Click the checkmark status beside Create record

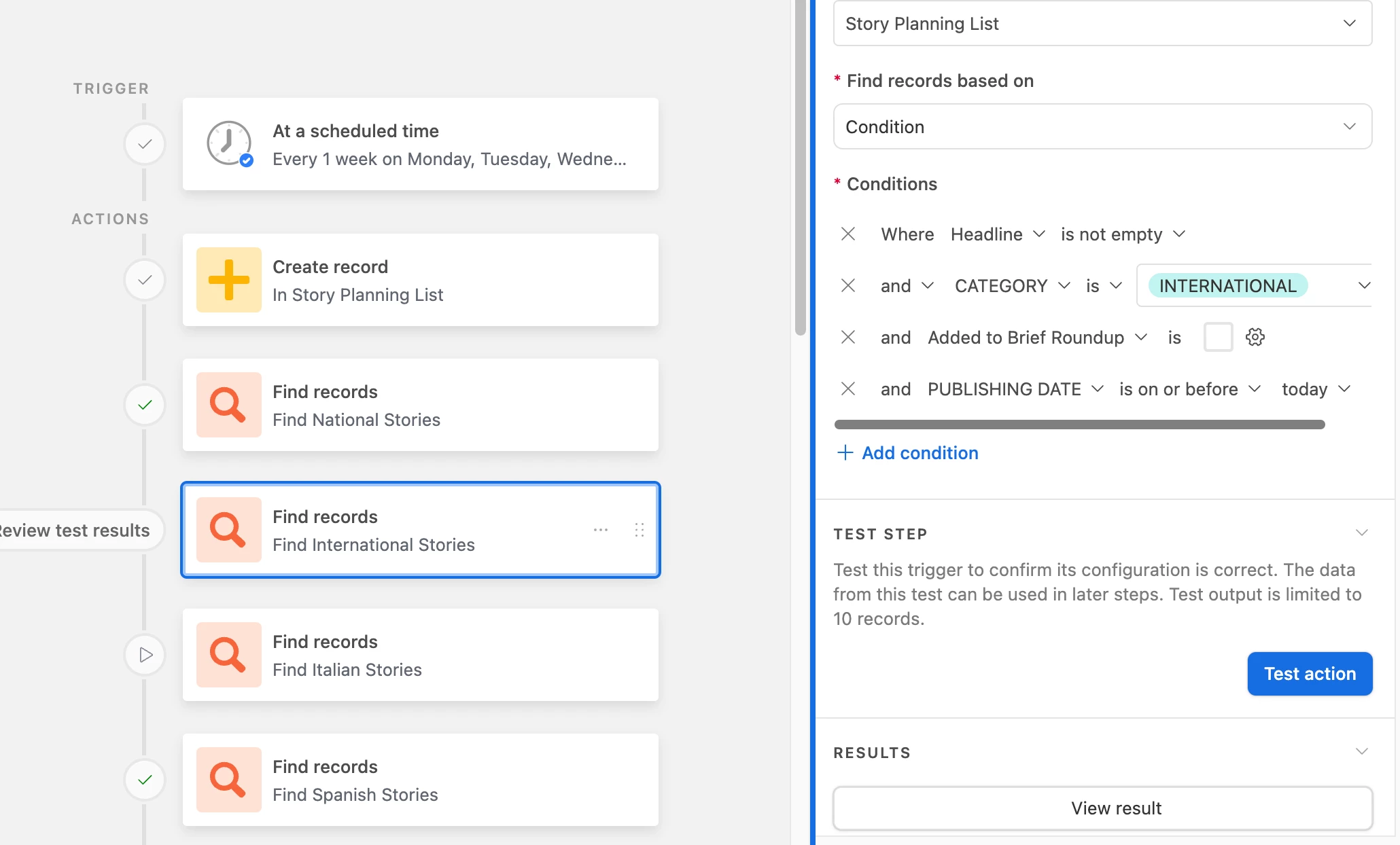click(x=145, y=280)
